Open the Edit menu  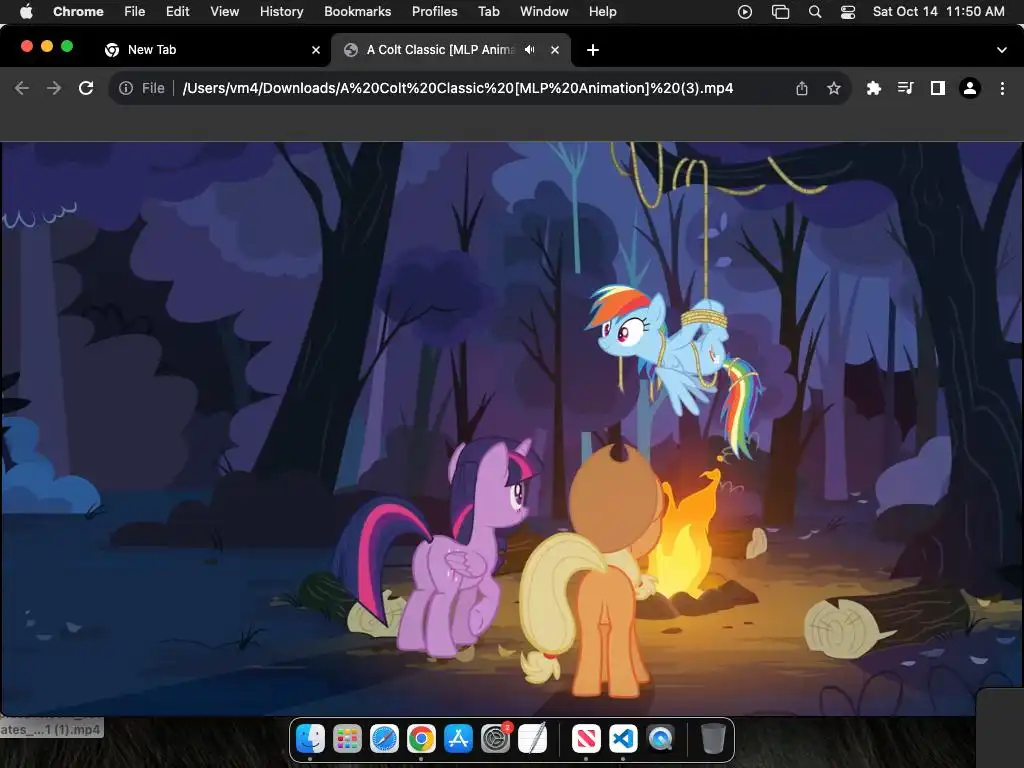pyautogui.click(x=177, y=11)
